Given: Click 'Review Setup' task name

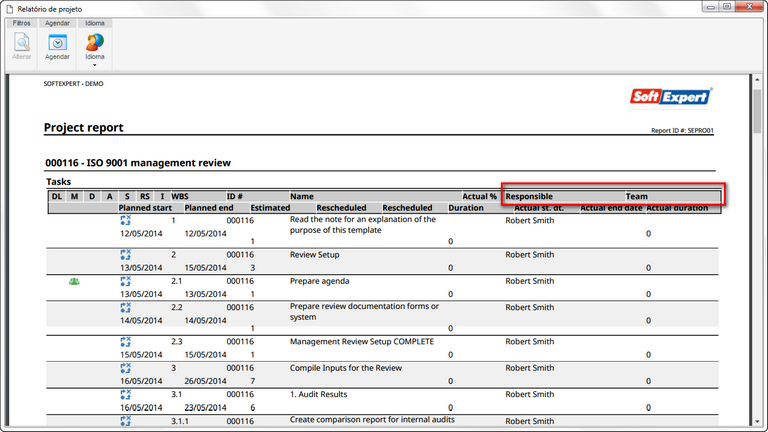Looking at the screenshot, I should 314,255.
